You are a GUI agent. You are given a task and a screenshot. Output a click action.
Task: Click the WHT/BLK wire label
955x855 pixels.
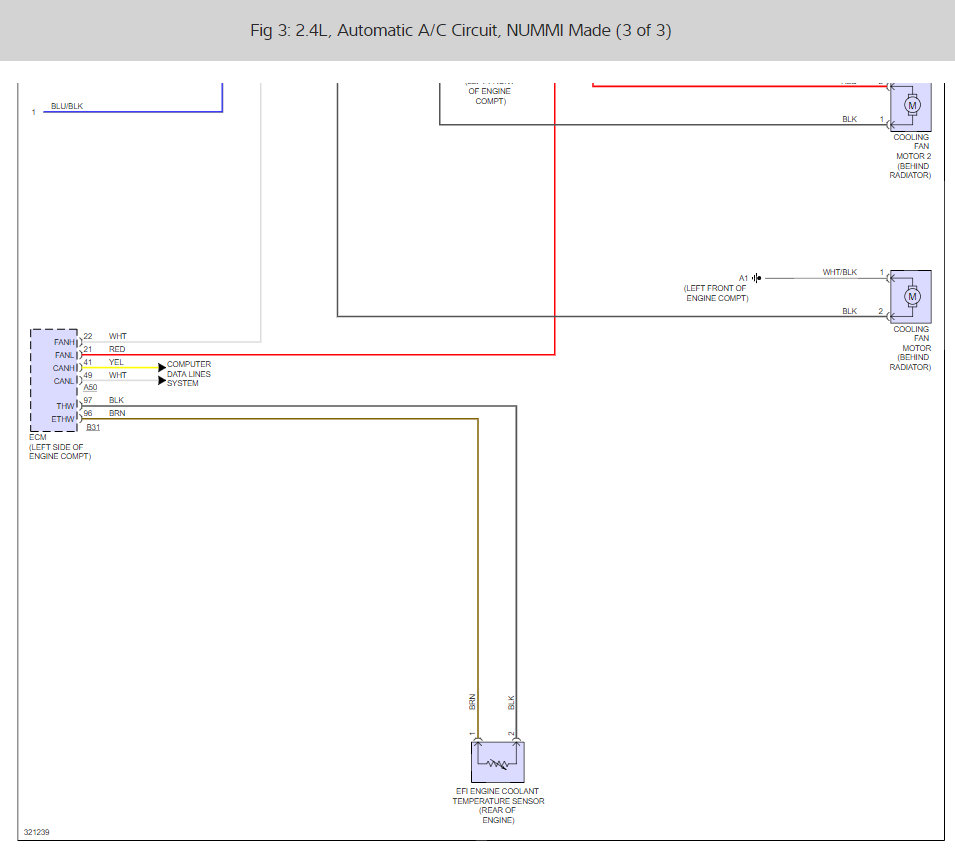click(x=839, y=272)
